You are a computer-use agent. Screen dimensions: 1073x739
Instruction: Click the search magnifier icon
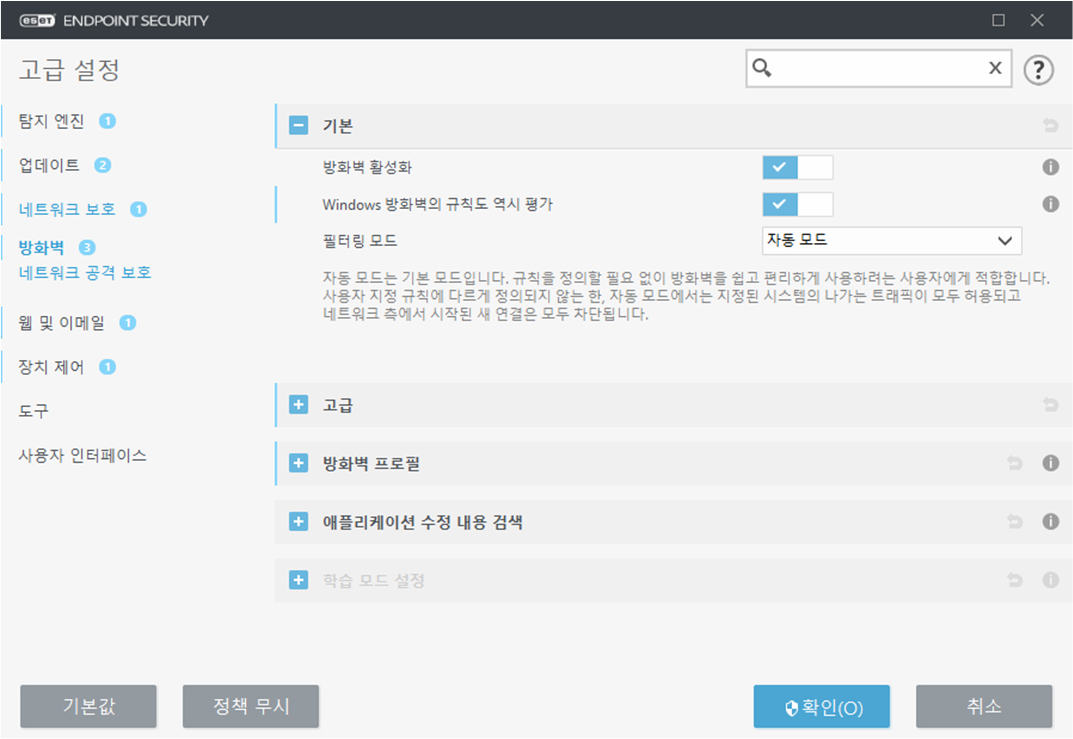point(762,68)
